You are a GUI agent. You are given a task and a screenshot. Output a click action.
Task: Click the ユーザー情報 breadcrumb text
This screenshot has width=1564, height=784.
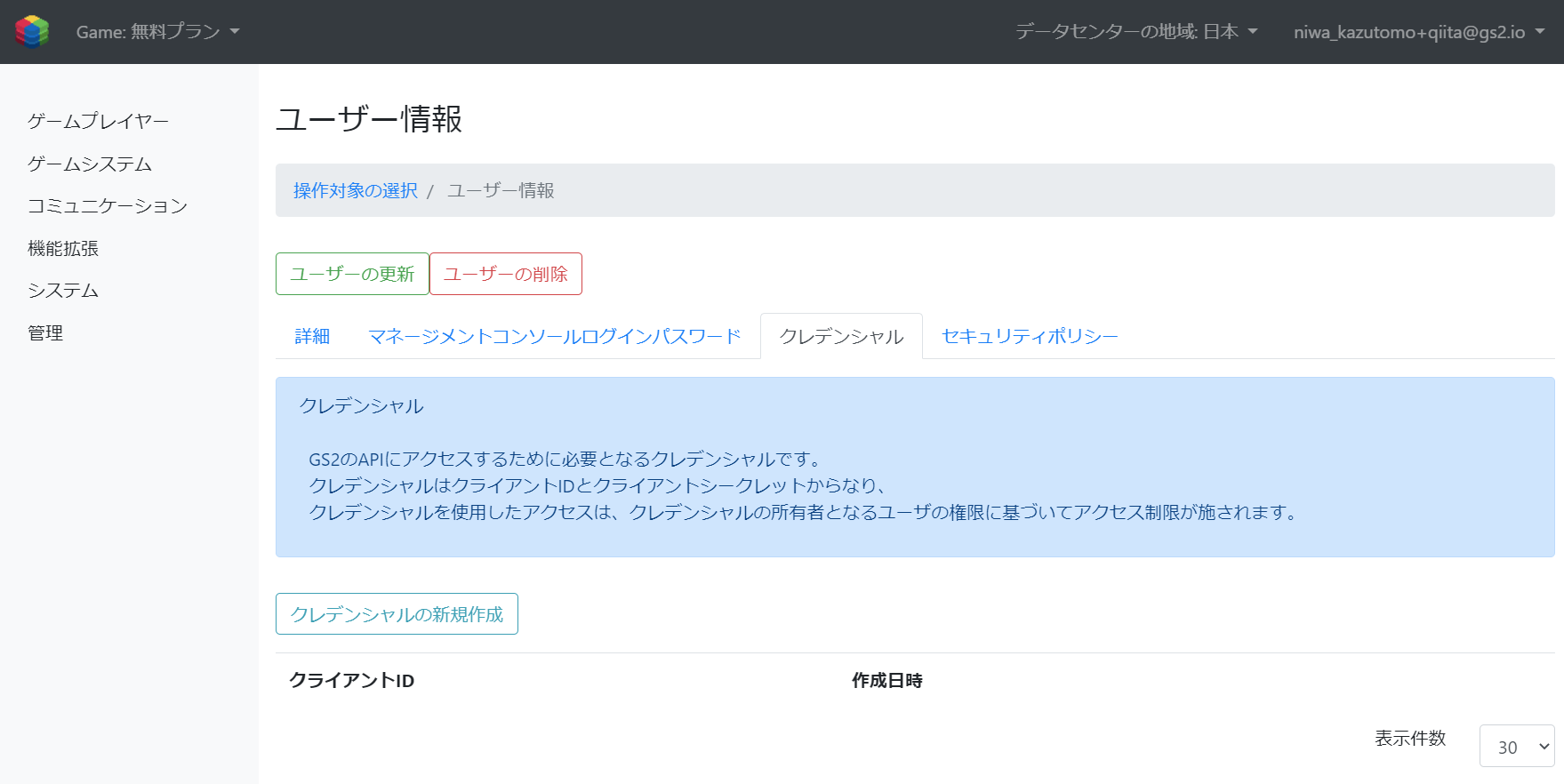pos(501,190)
